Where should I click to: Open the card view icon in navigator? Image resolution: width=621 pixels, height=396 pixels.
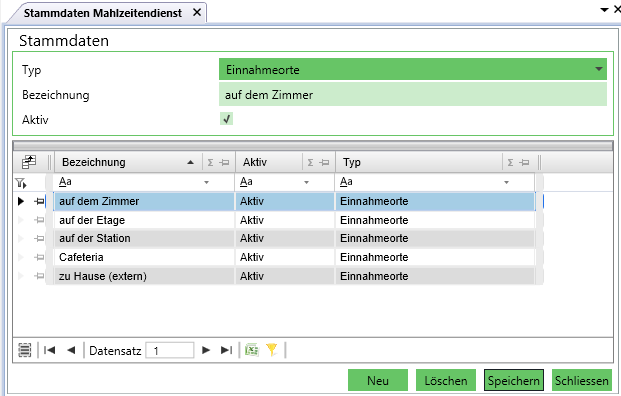25,350
